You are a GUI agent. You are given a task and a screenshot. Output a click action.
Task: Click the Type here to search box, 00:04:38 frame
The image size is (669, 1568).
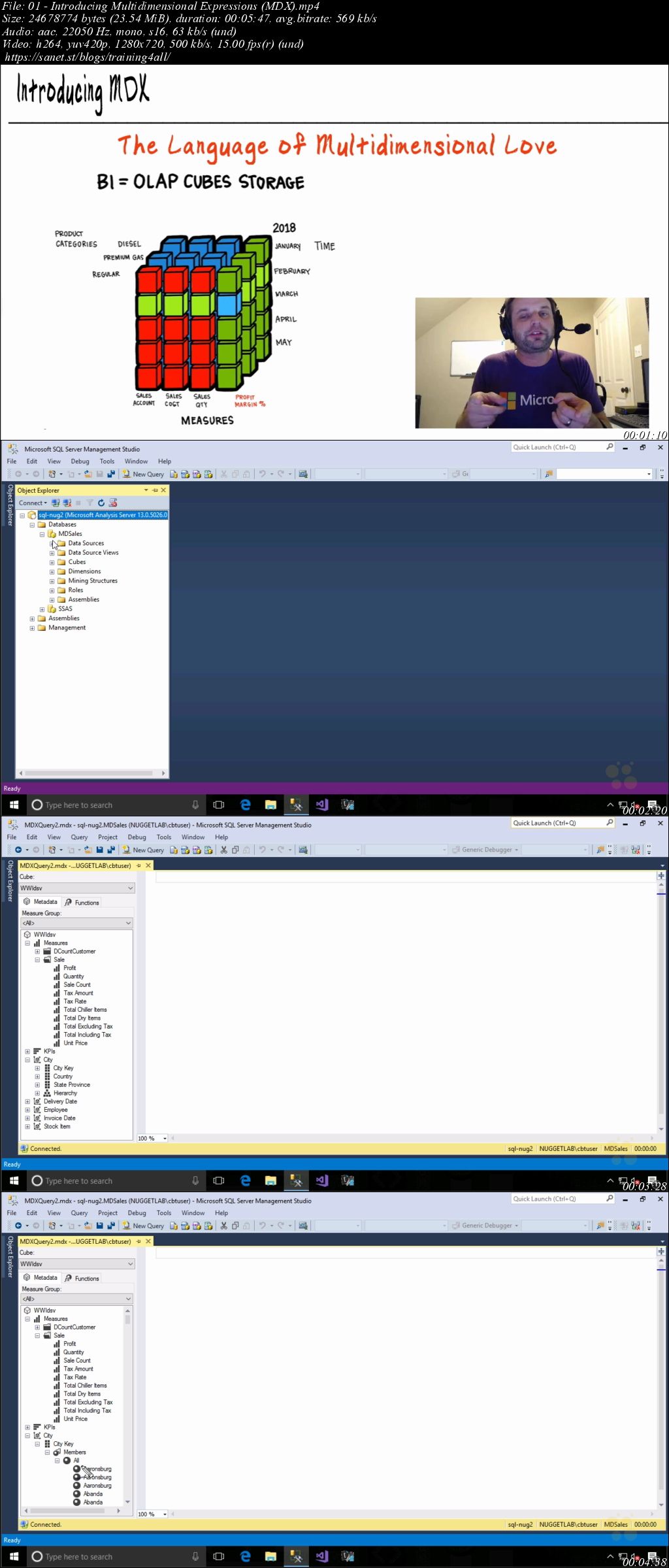pyautogui.click(x=114, y=1556)
